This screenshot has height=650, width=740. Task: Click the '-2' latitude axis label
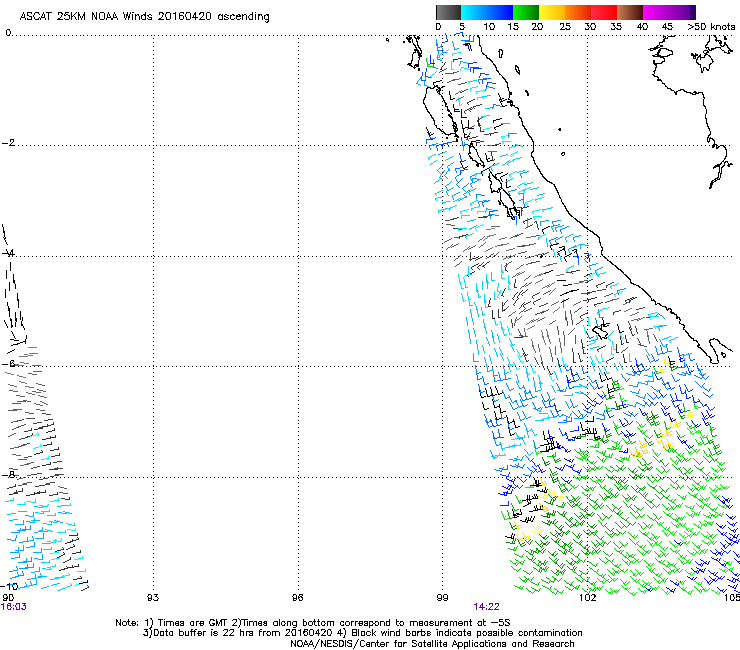coord(8,143)
